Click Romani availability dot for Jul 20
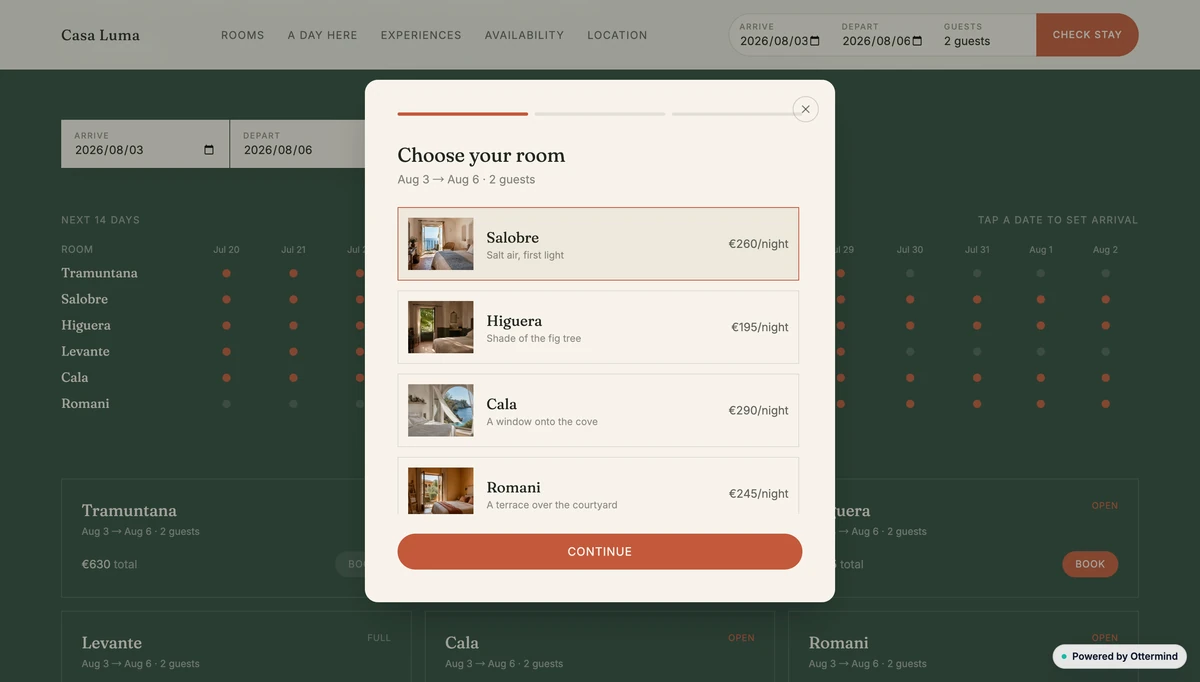Viewport: 1200px width, 682px height. tap(227, 403)
